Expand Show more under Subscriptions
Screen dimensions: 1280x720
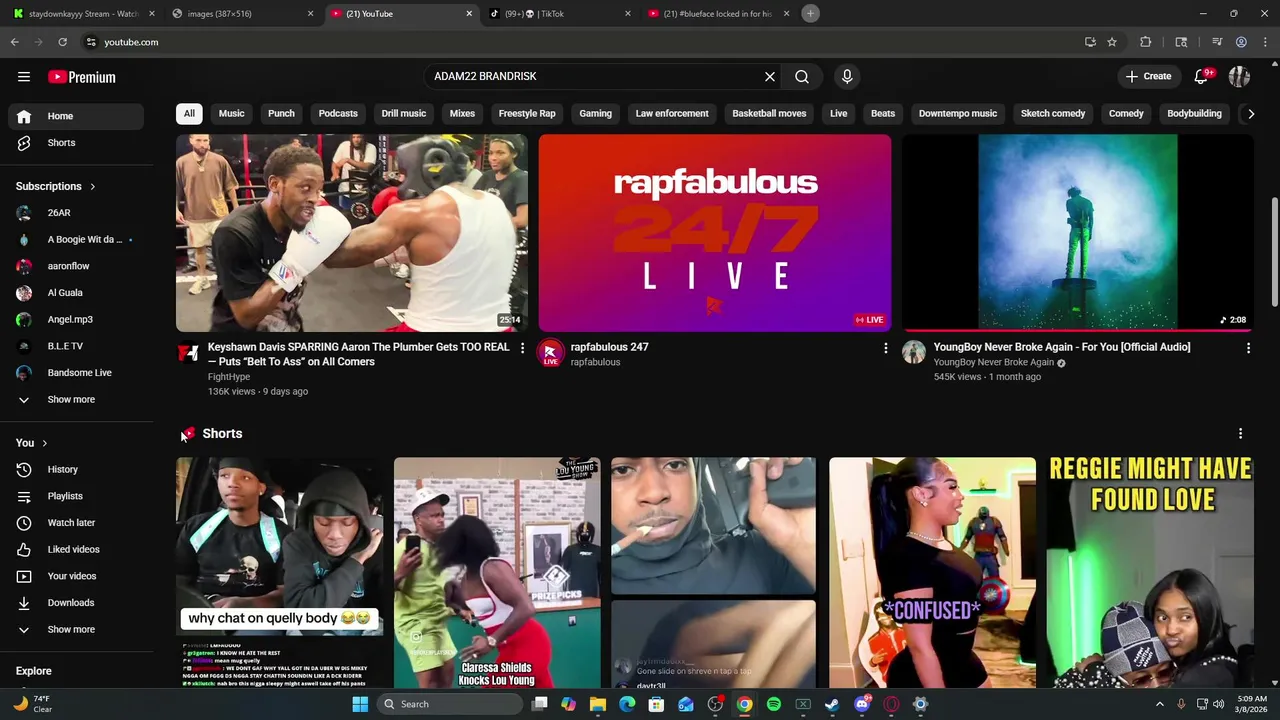(x=76, y=400)
